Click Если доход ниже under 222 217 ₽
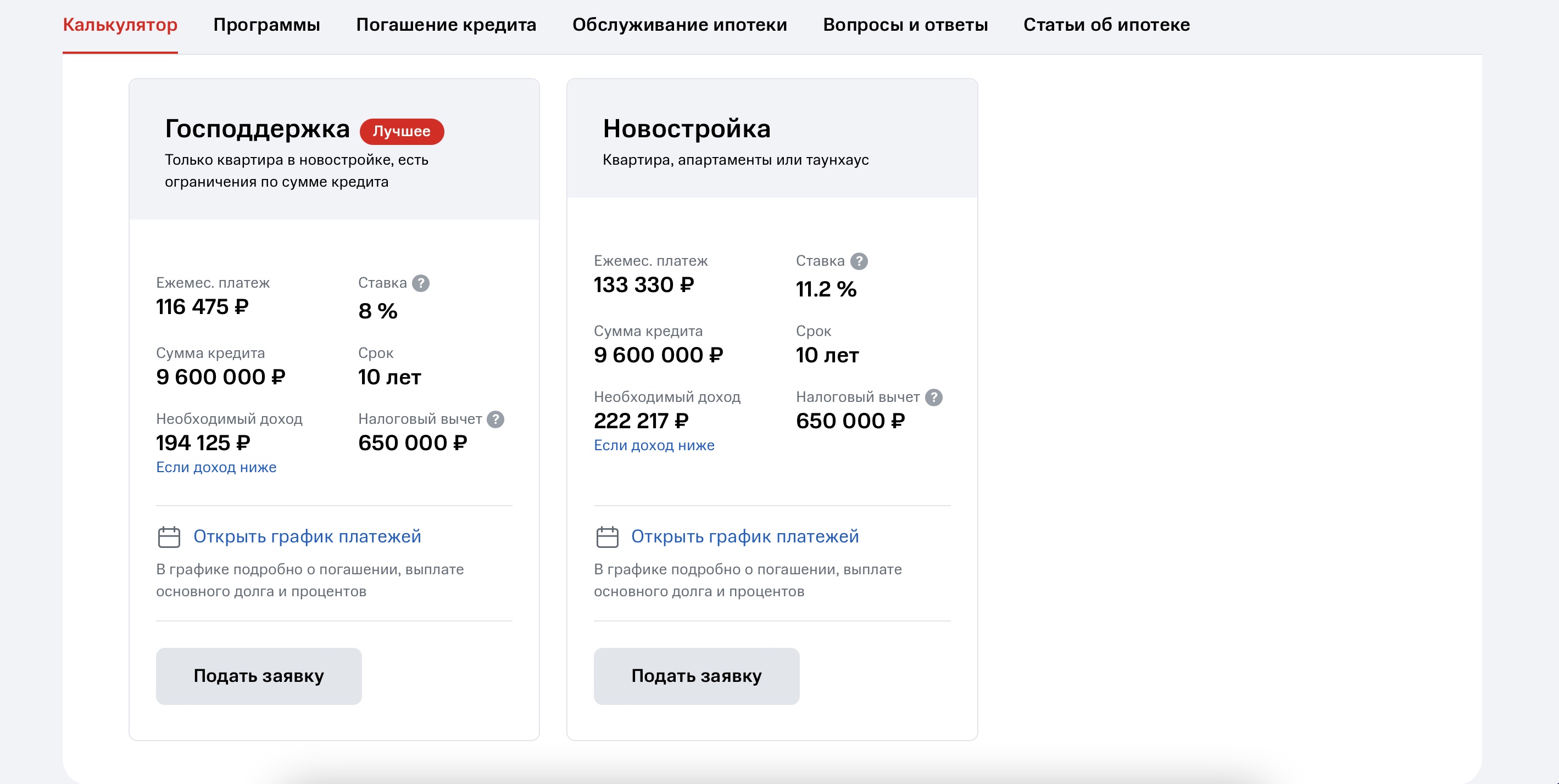This screenshot has width=1559, height=784. point(654,445)
